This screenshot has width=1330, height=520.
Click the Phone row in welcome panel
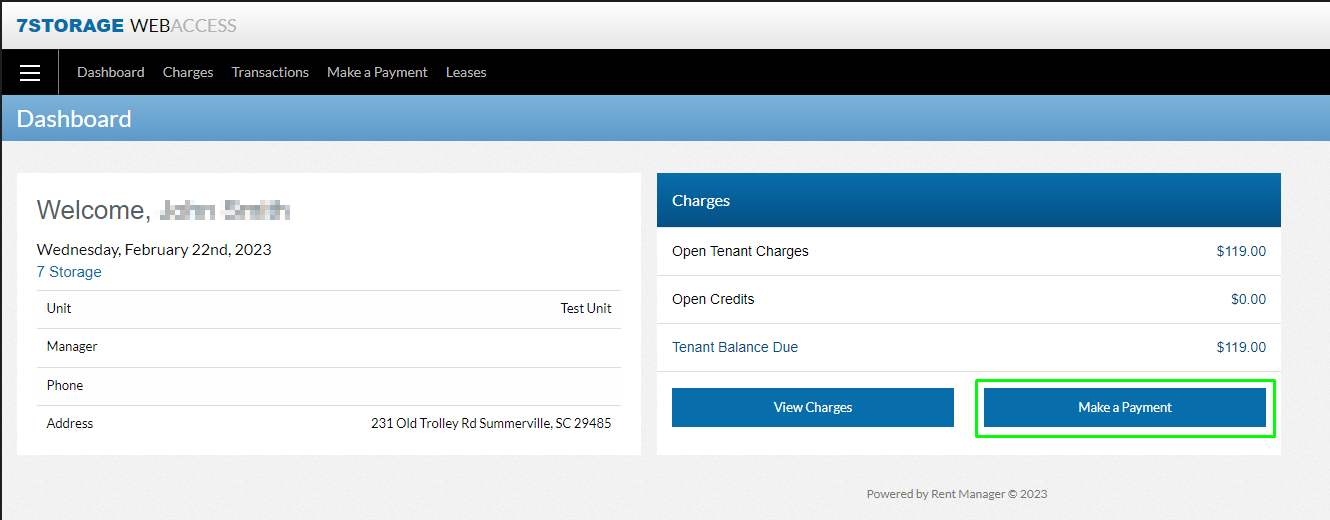pyautogui.click(x=65, y=386)
